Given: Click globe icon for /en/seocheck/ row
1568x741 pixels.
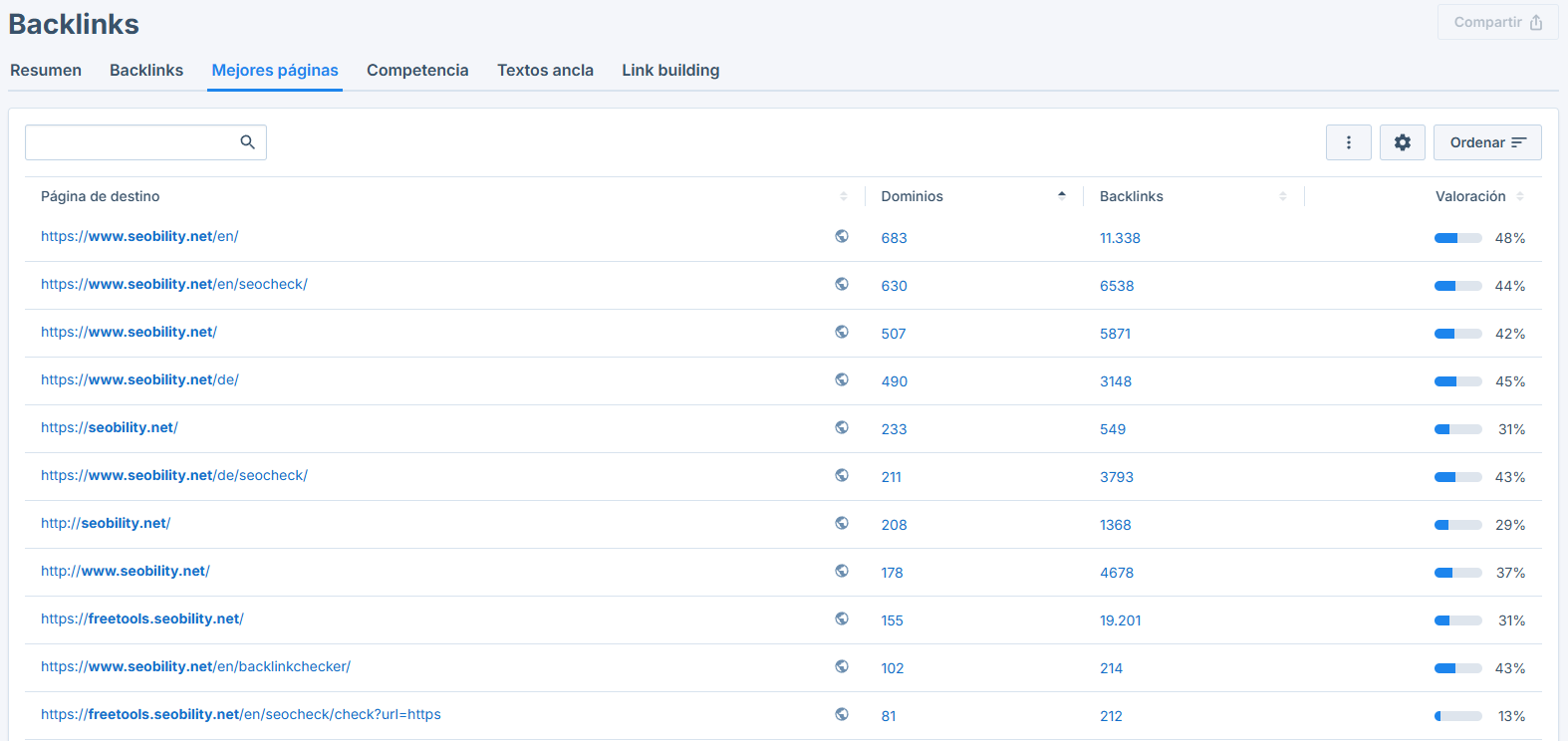Looking at the screenshot, I should tap(842, 284).
